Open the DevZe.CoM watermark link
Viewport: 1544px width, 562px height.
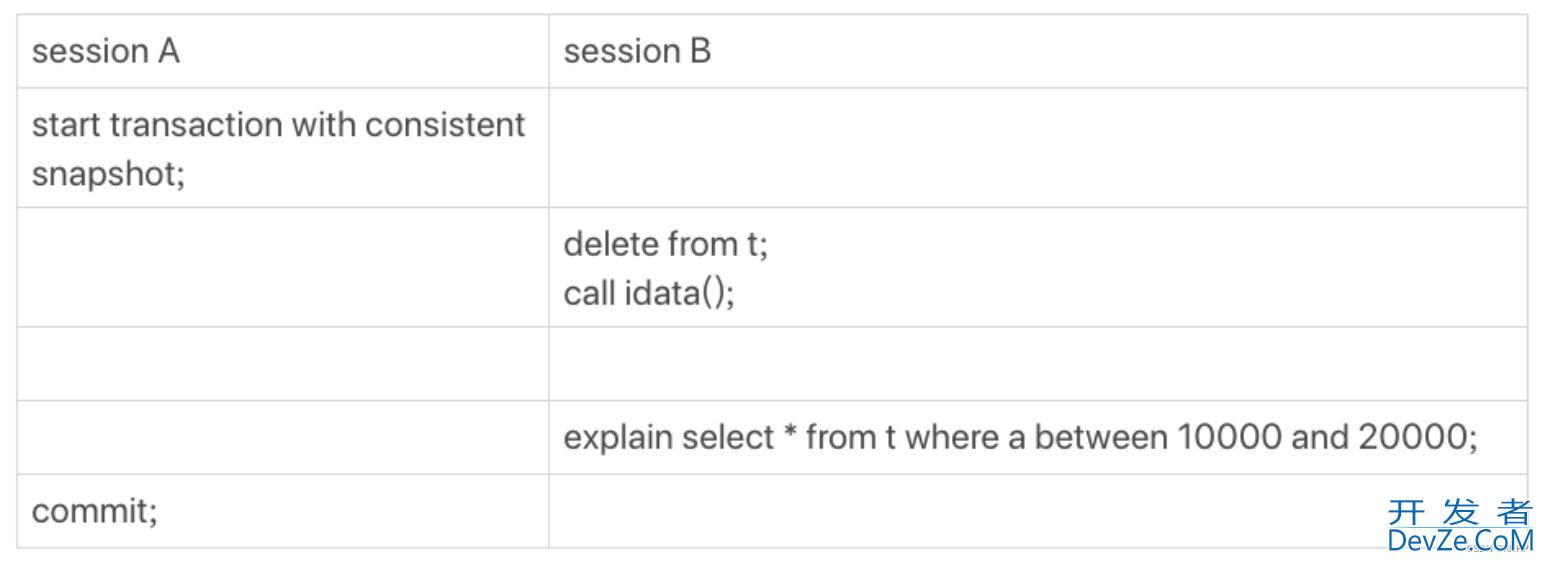point(1460,541)
